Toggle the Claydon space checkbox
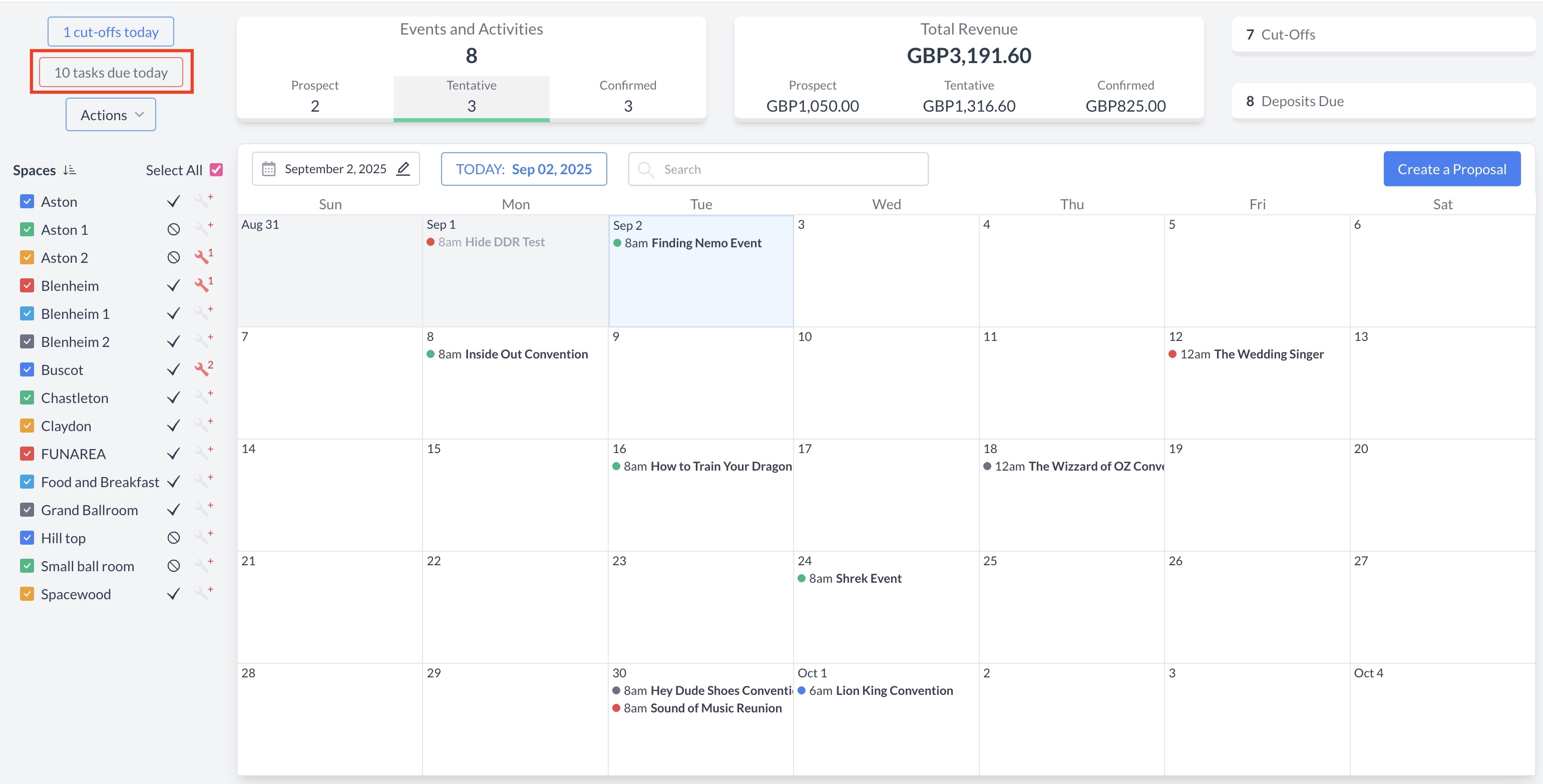 (27, 426)
